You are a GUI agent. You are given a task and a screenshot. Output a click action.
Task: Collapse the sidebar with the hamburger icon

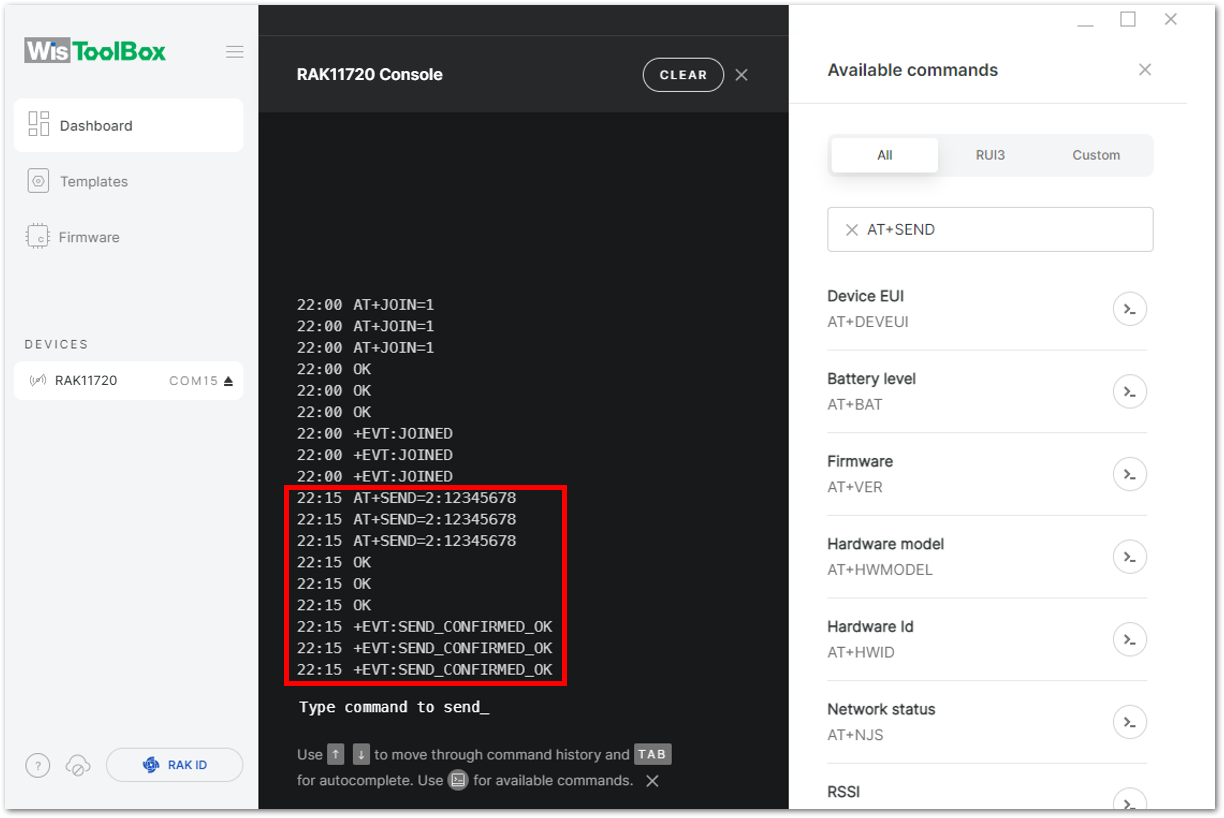(x=234, y=52)
